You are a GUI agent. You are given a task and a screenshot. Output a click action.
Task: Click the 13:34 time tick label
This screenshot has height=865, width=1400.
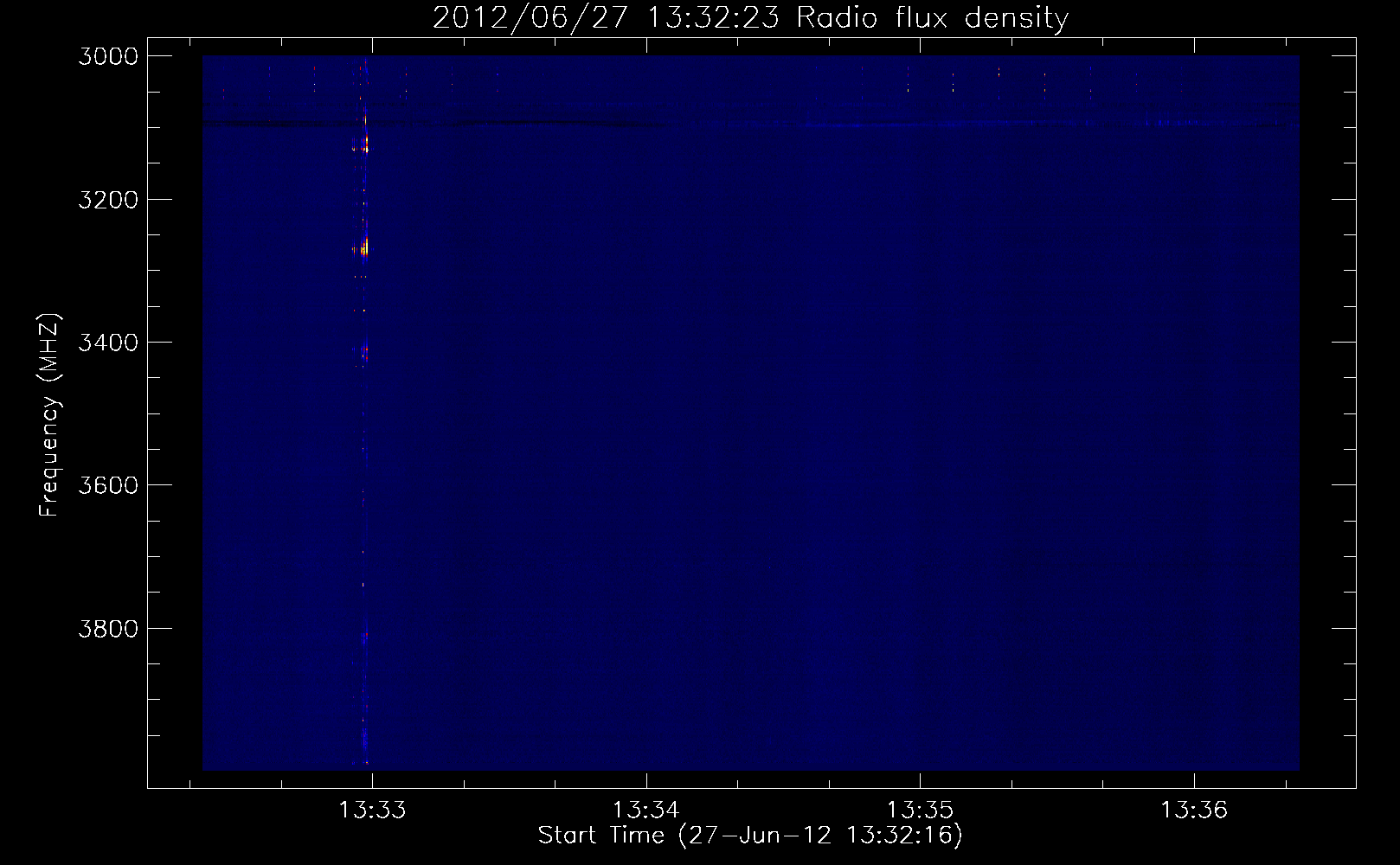(646, 810)
